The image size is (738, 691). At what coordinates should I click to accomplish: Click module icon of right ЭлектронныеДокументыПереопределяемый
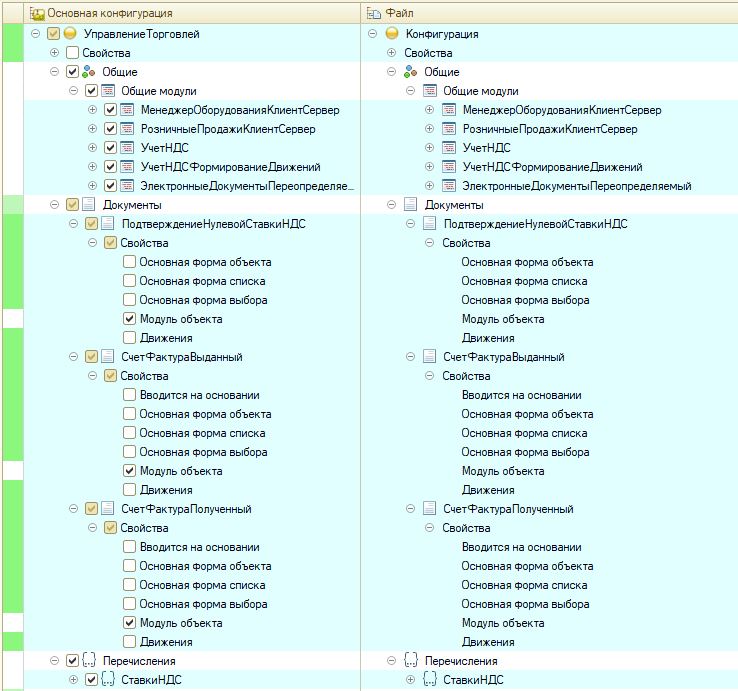click(x=449, y=185)
